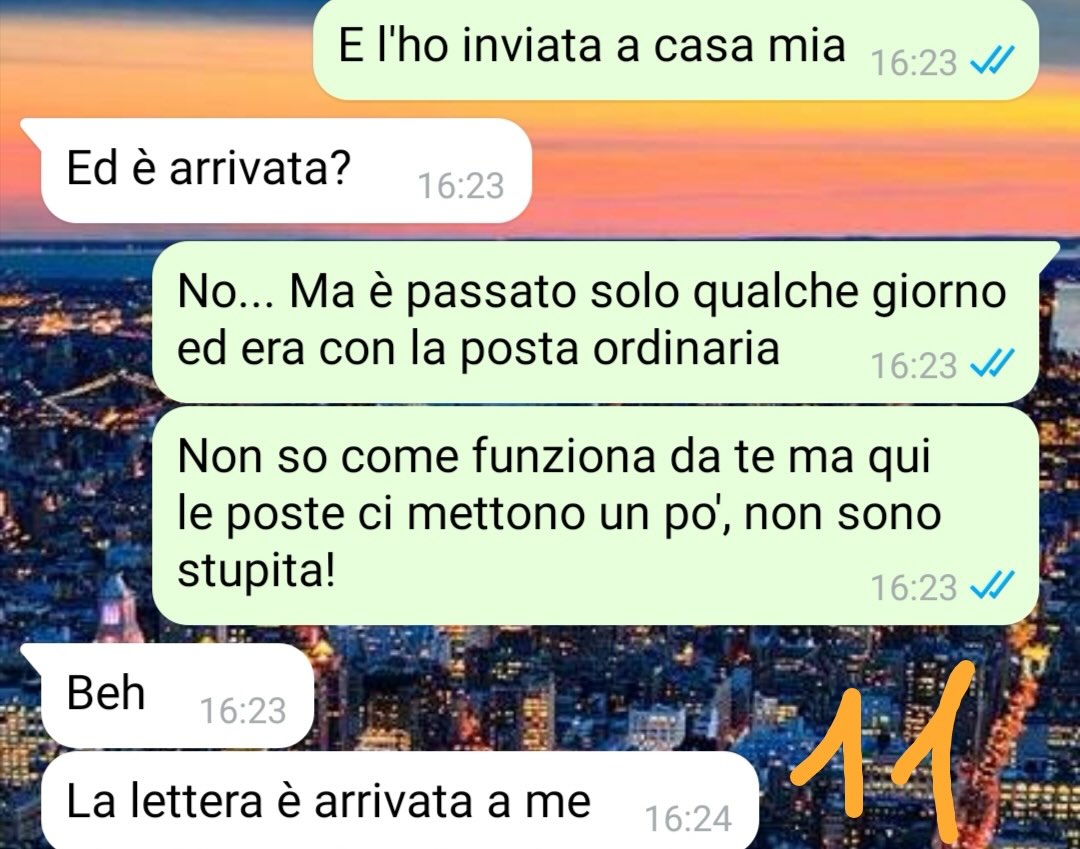Click the 16:23 timestamp beside "Ed è arrivata?"
The height and width of the screenshot is (849, 1080).
pyautogui.click(x=461, y=186)
